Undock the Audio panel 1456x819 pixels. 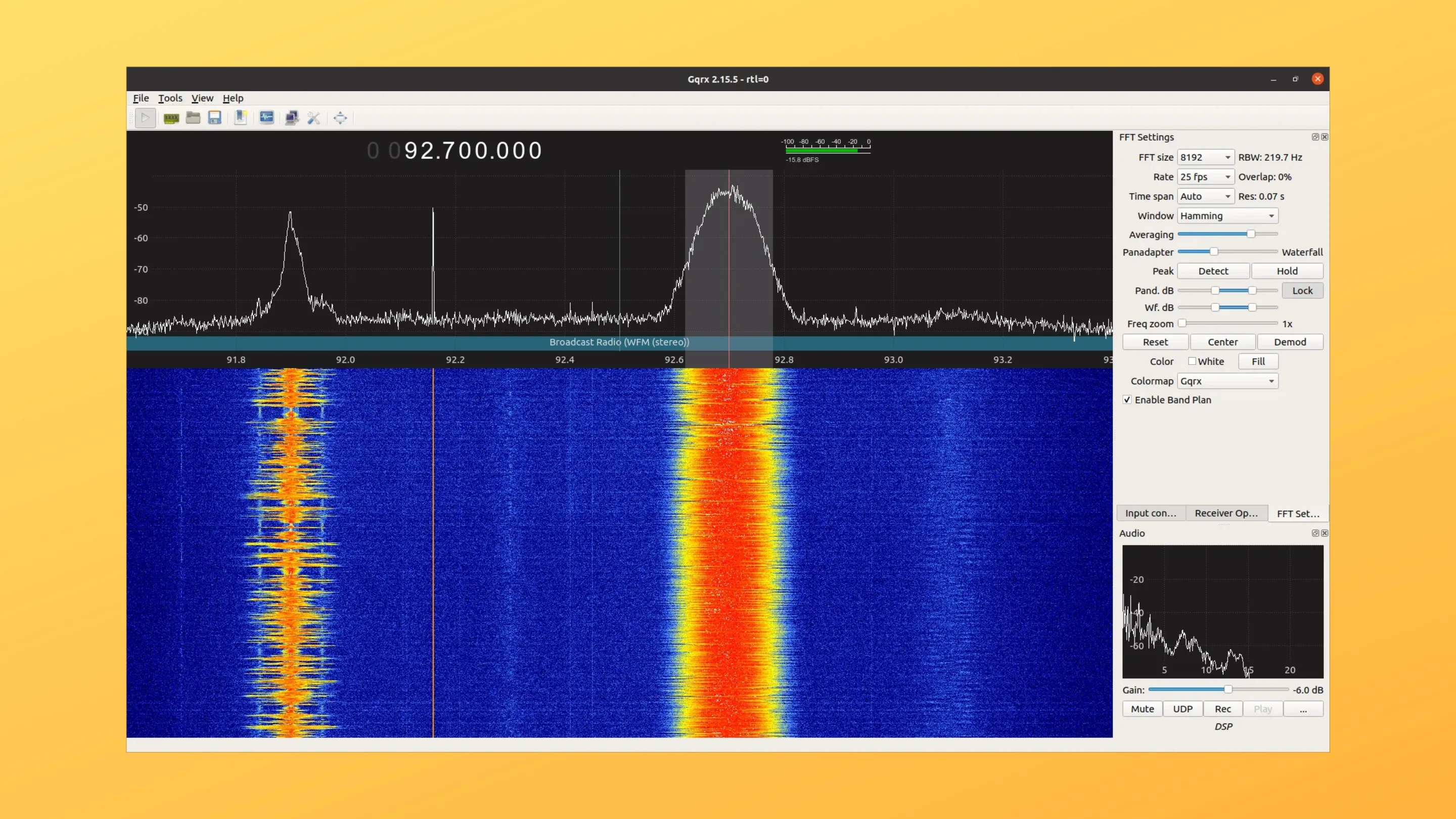[1314, 533]
